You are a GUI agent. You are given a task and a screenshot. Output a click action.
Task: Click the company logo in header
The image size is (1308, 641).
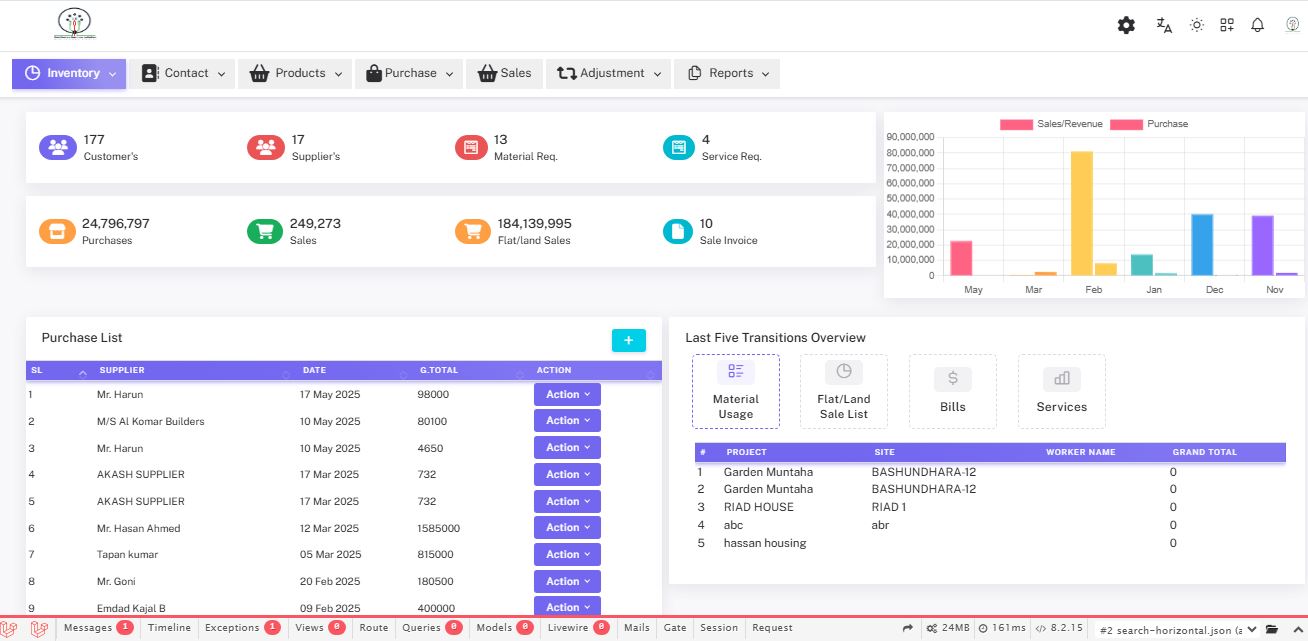74,22
